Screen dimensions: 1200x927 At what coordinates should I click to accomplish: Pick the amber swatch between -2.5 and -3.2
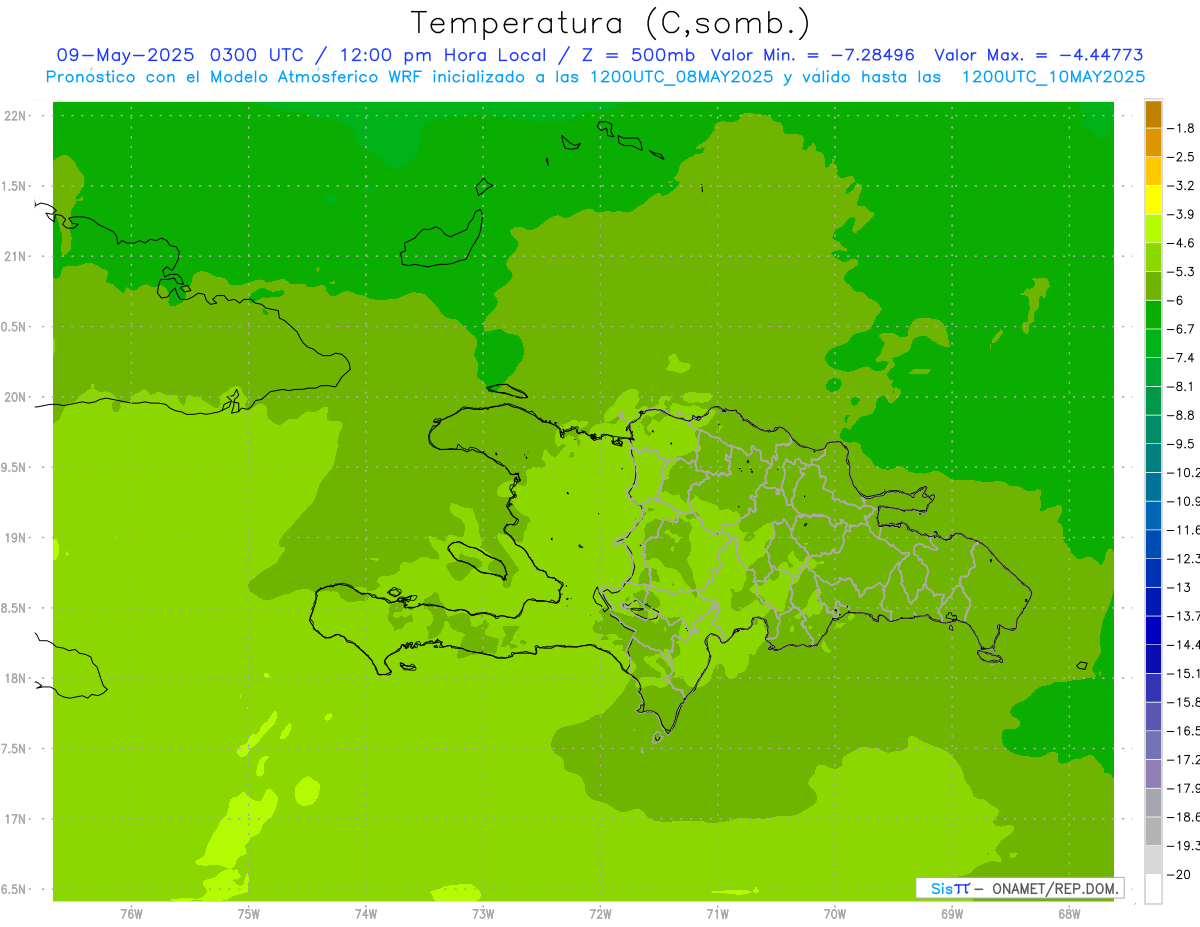click(1153, 171)
